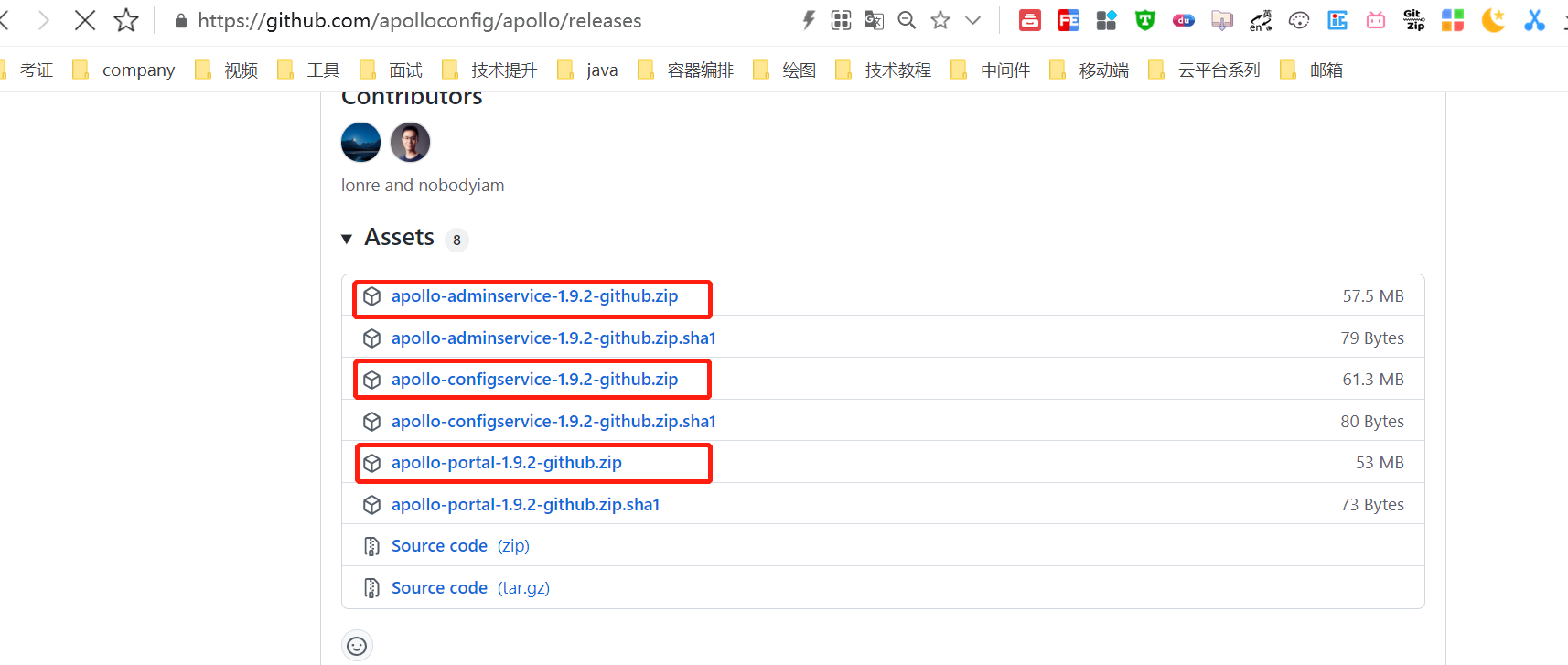Open the green shield extension icon
Image resolution: width=1568 pixels, height=665 pixels.
(1145, 20)
